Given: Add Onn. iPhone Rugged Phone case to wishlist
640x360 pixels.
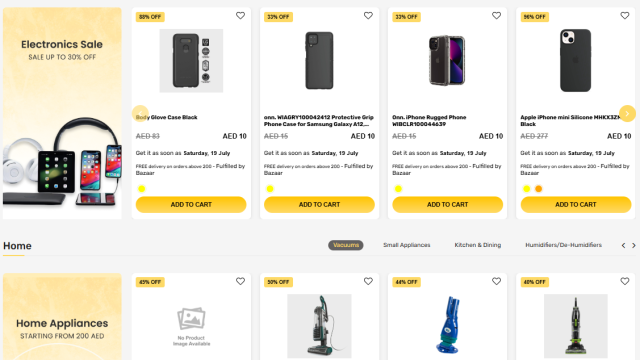Looking at the screenshot, I should [x=496, y=16].
